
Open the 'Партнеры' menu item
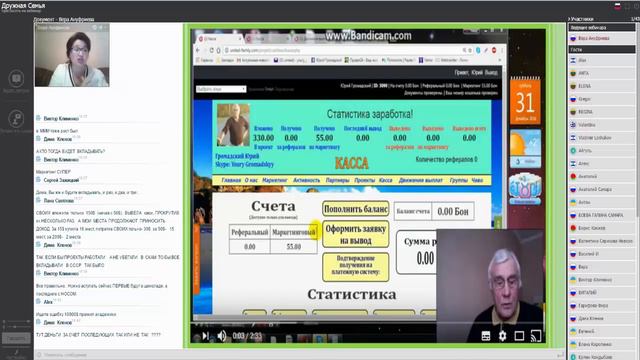pos(338,180)
